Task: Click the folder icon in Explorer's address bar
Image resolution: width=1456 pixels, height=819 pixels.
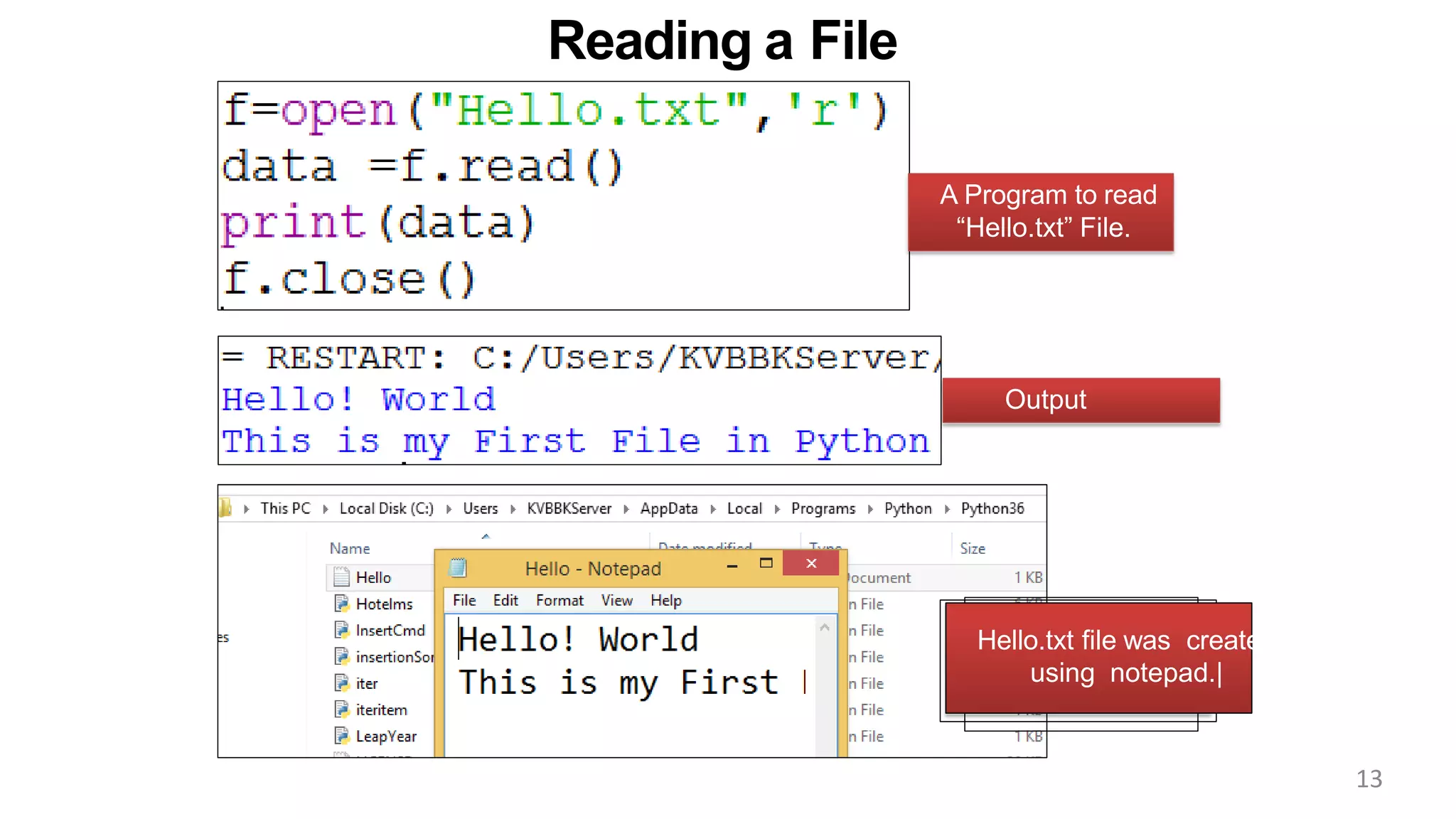Action: 226,508
